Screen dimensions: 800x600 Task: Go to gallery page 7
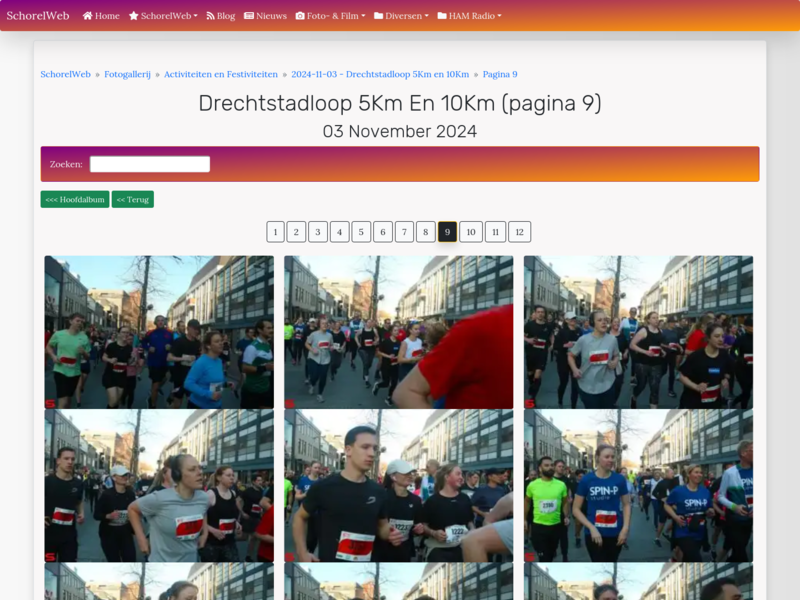point(404,232)
